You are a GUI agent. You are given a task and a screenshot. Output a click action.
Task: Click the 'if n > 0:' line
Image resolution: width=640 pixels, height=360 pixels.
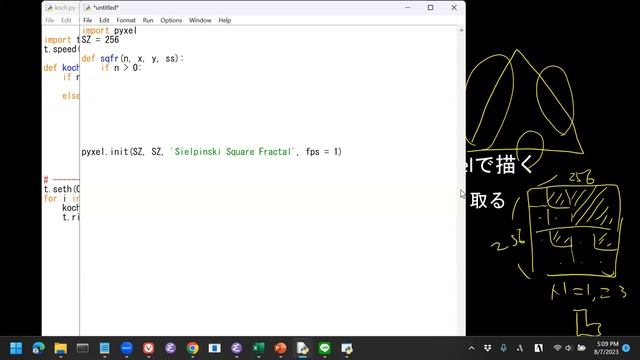click(121, 68)
